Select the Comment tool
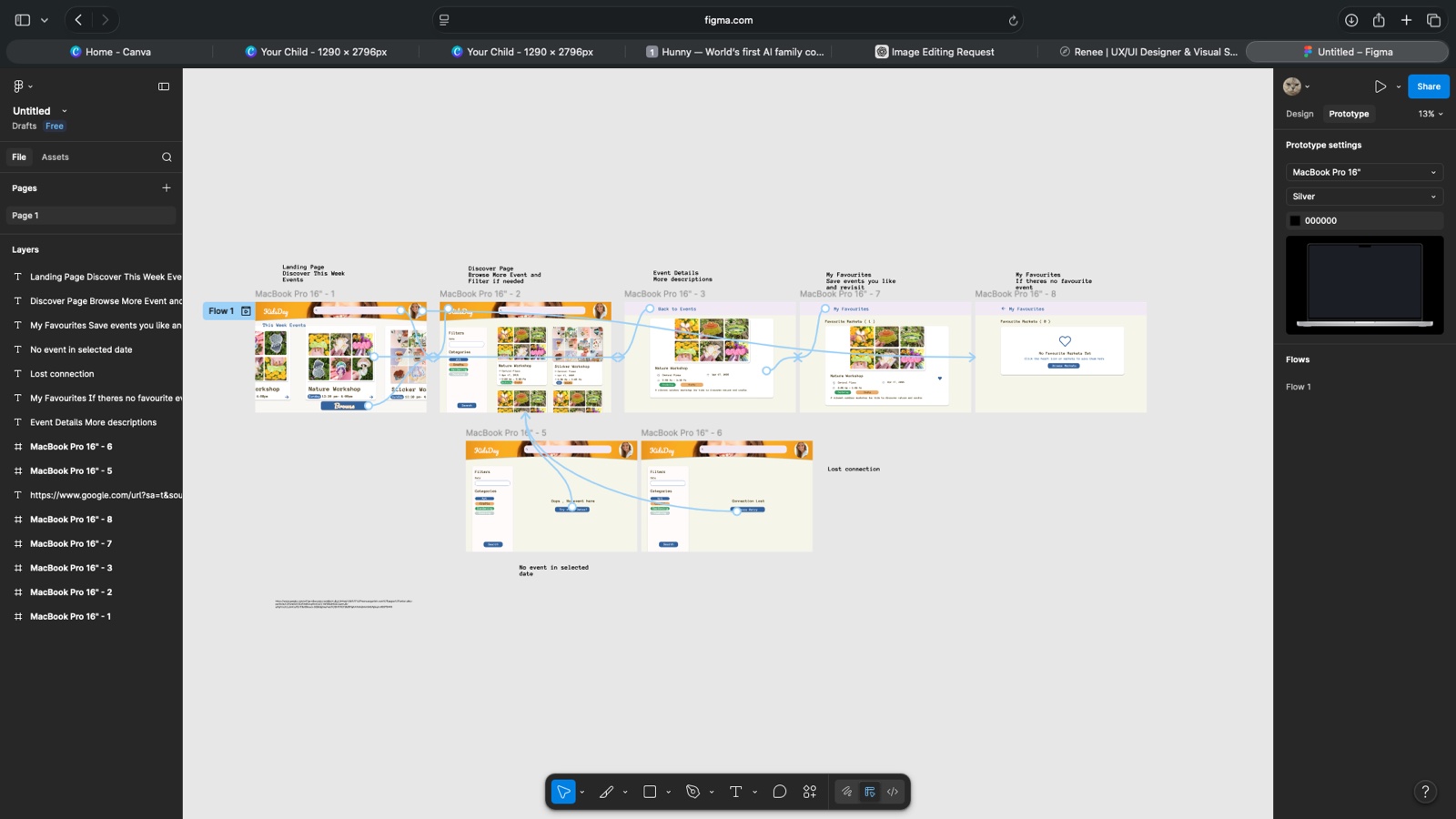Viewport: 1456px width, 819px height. [780, 792]
